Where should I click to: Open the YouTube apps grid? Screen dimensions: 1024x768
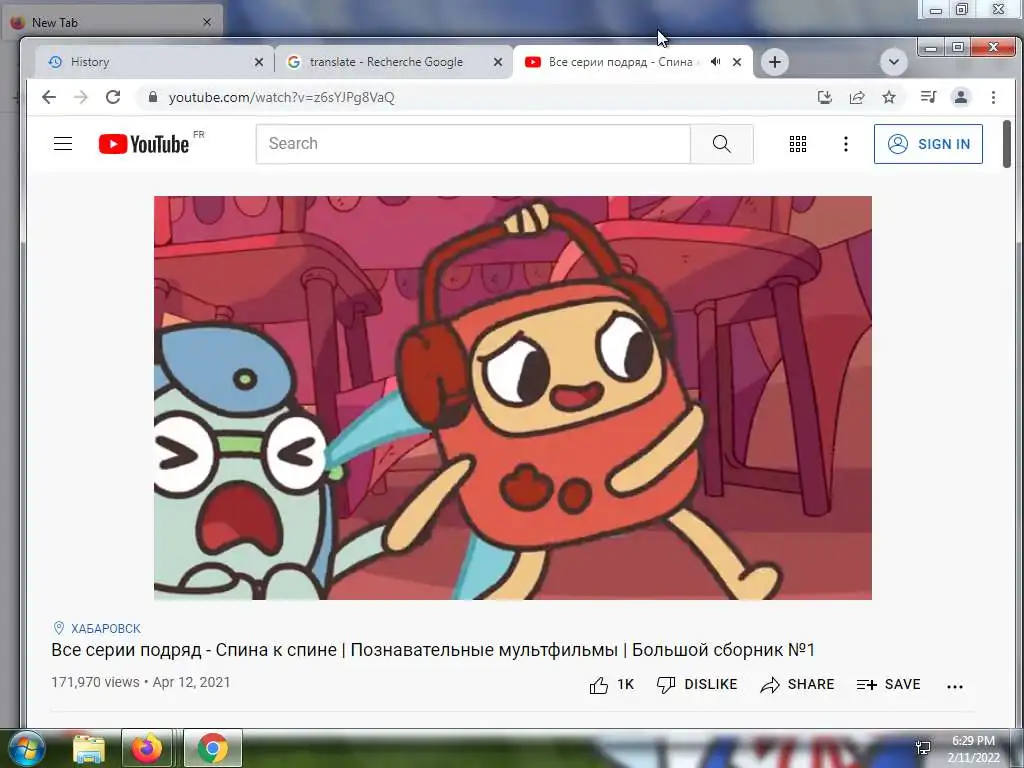pos(797,144)
